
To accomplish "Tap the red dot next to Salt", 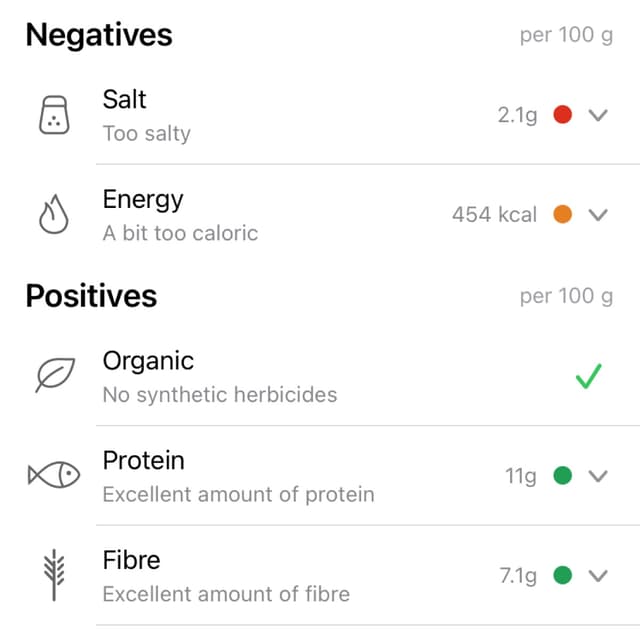I will pyautogui.click(x=562, y=114).
